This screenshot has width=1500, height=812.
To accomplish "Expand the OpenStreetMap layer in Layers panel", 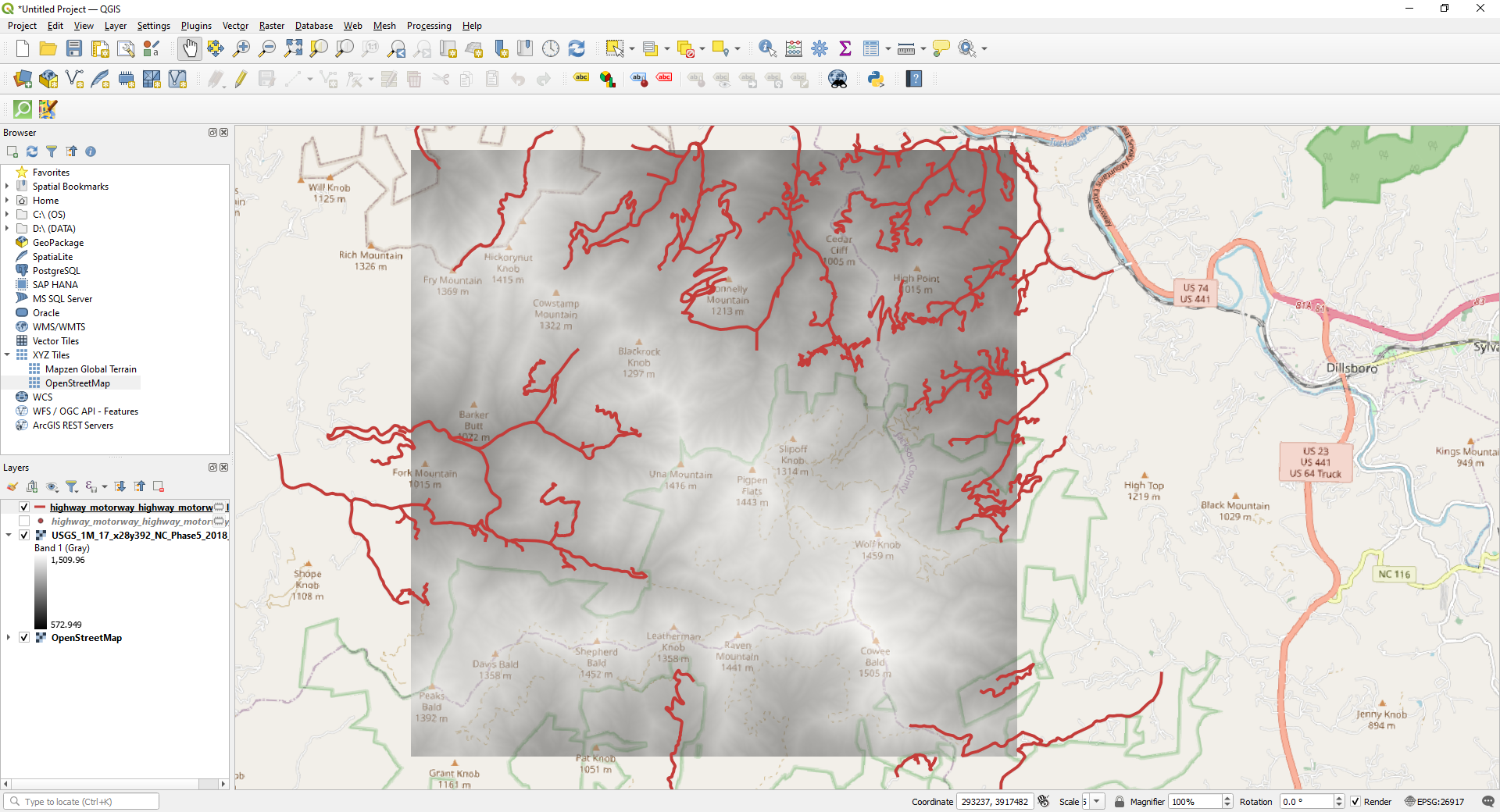I will tap(9, 638).
